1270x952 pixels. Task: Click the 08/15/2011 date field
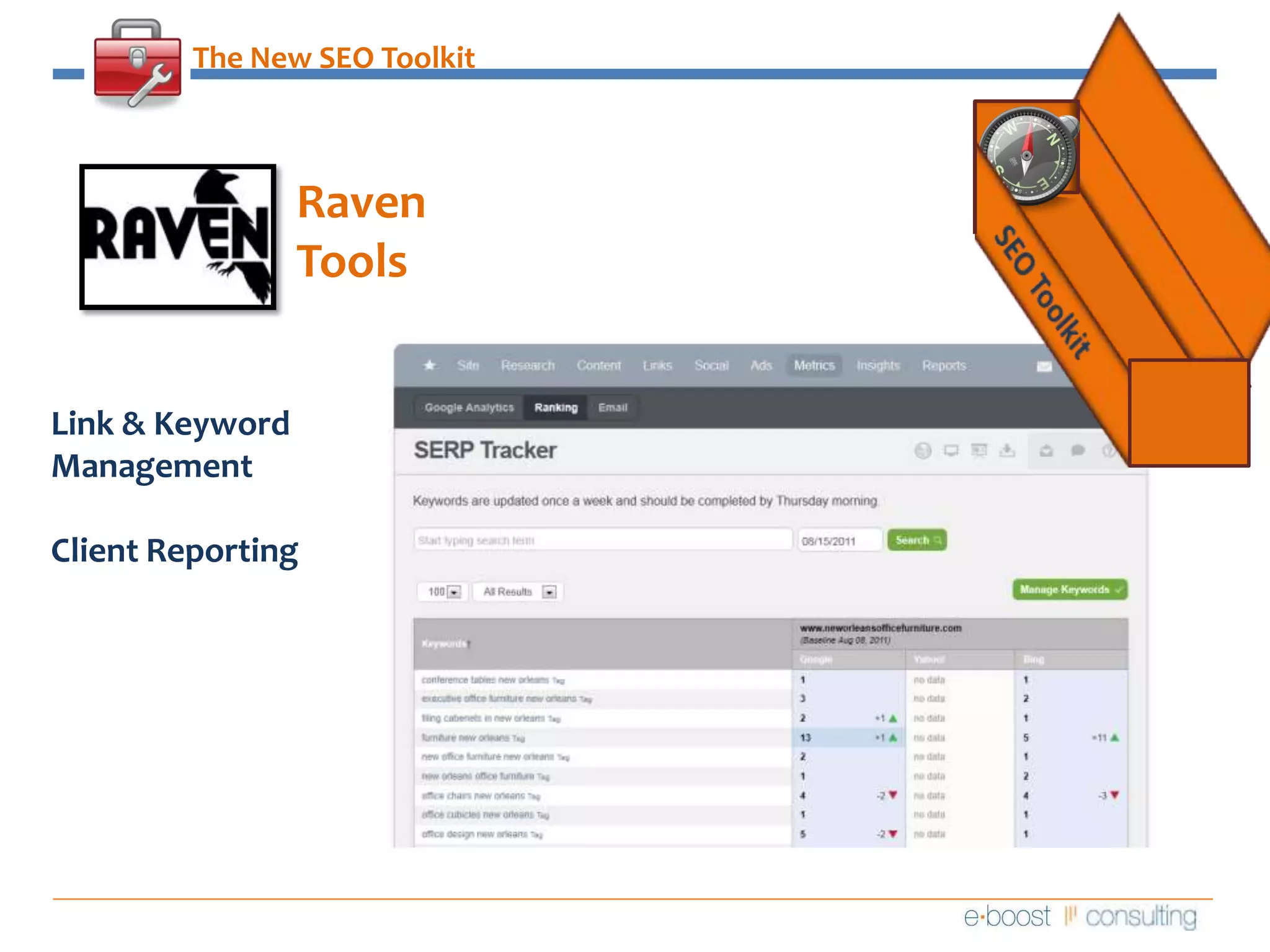[840, 540]
